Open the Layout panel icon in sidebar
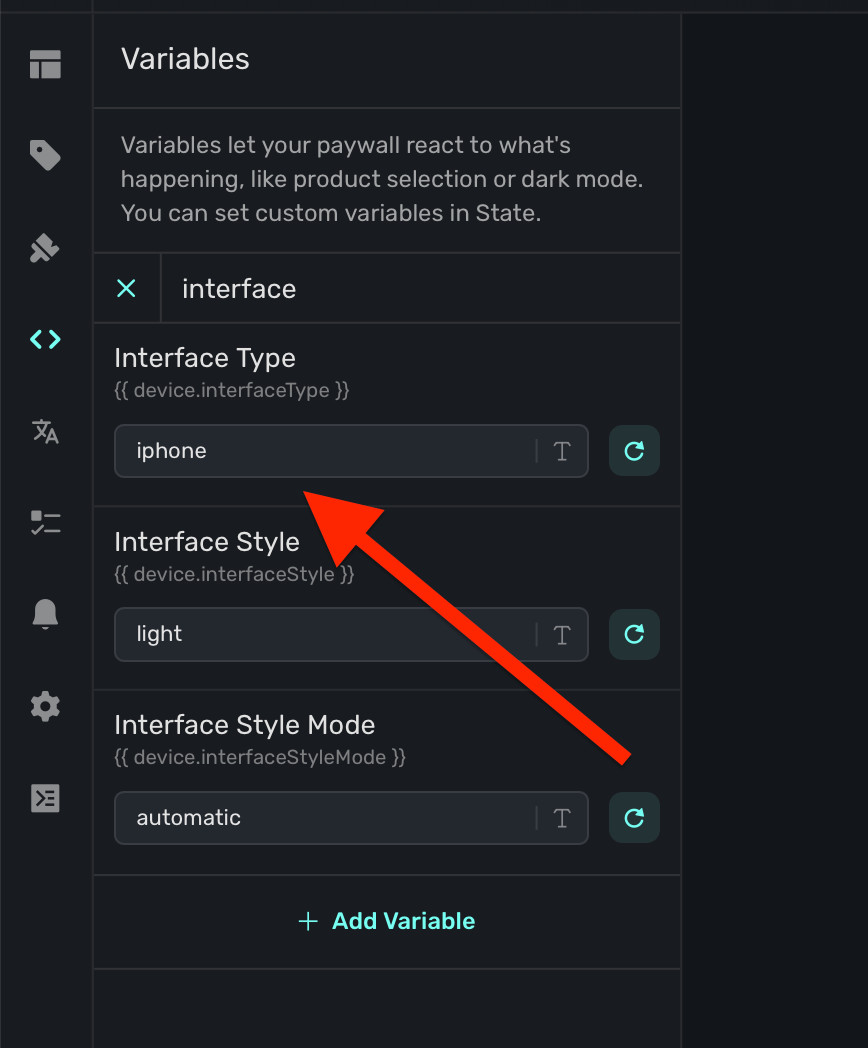 coord(45,65)
